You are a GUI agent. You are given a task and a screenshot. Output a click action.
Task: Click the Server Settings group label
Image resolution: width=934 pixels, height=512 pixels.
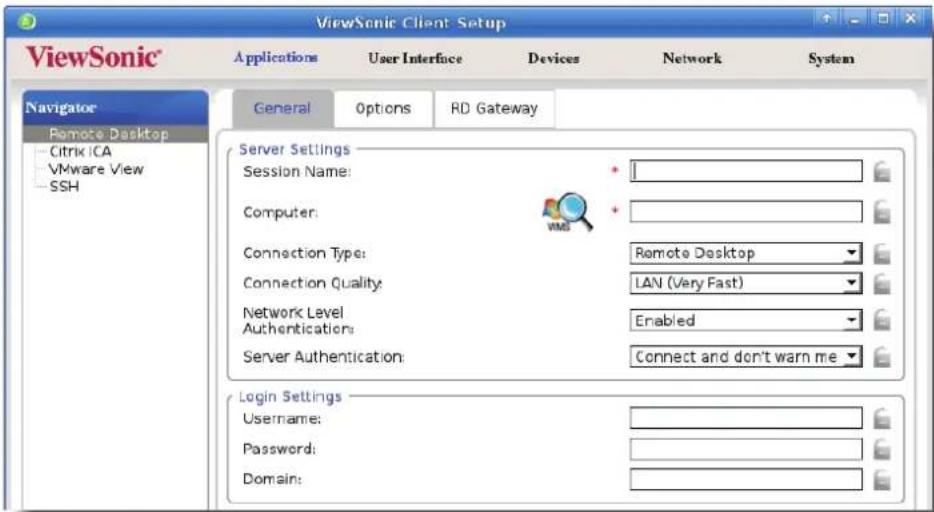tap(294, 149)
